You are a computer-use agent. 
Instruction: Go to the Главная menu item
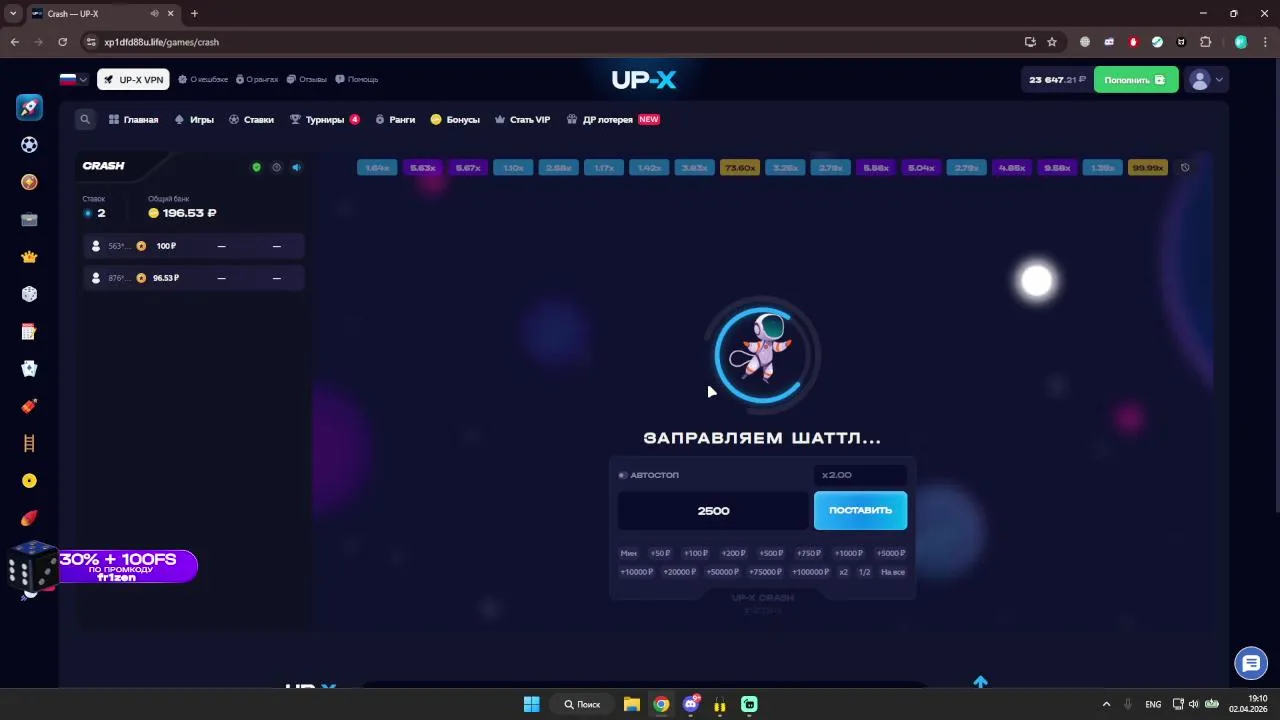pos(133,119)
